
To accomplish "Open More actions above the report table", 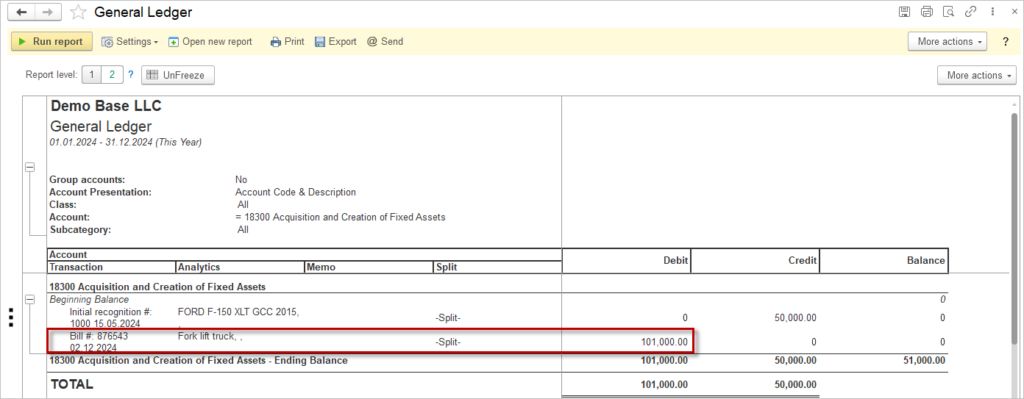I will tap(977, 75).
